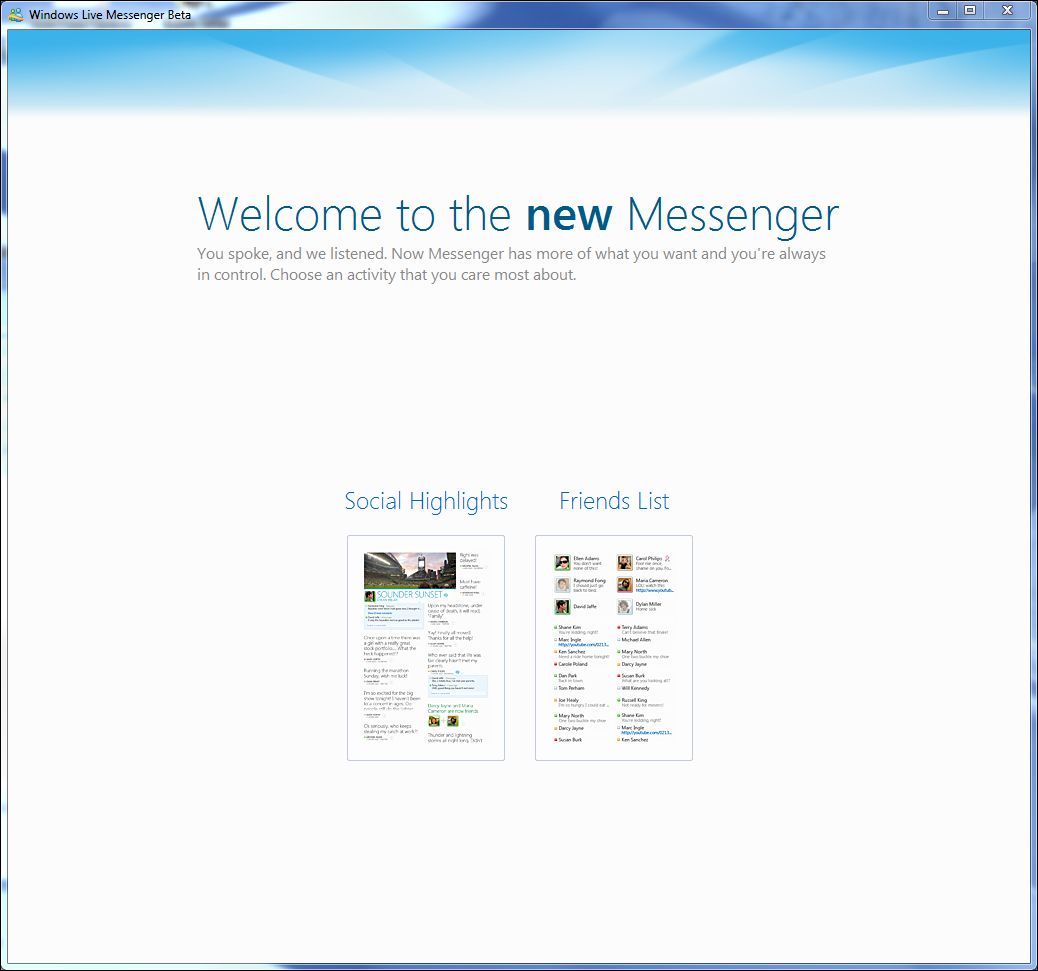Choose the Social Highlights preview thumbnail
This screenshot has height=971, width=1038.
coord(426,648)
